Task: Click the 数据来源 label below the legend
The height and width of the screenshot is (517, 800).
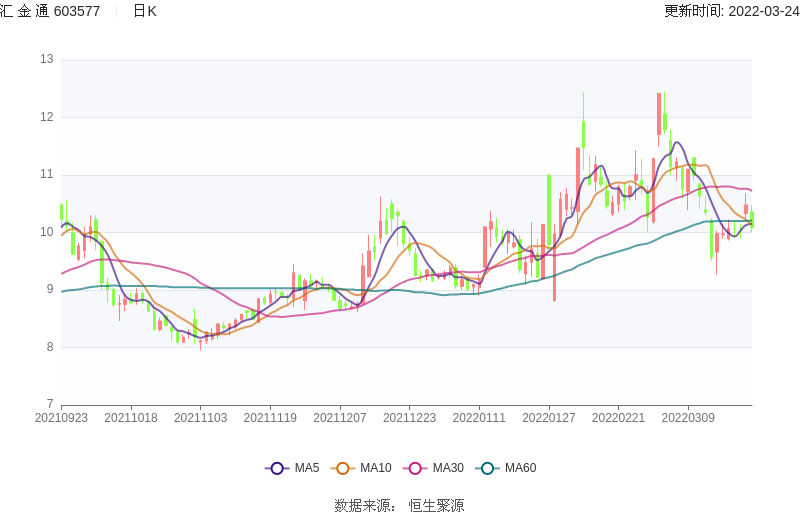Action: 365,506
